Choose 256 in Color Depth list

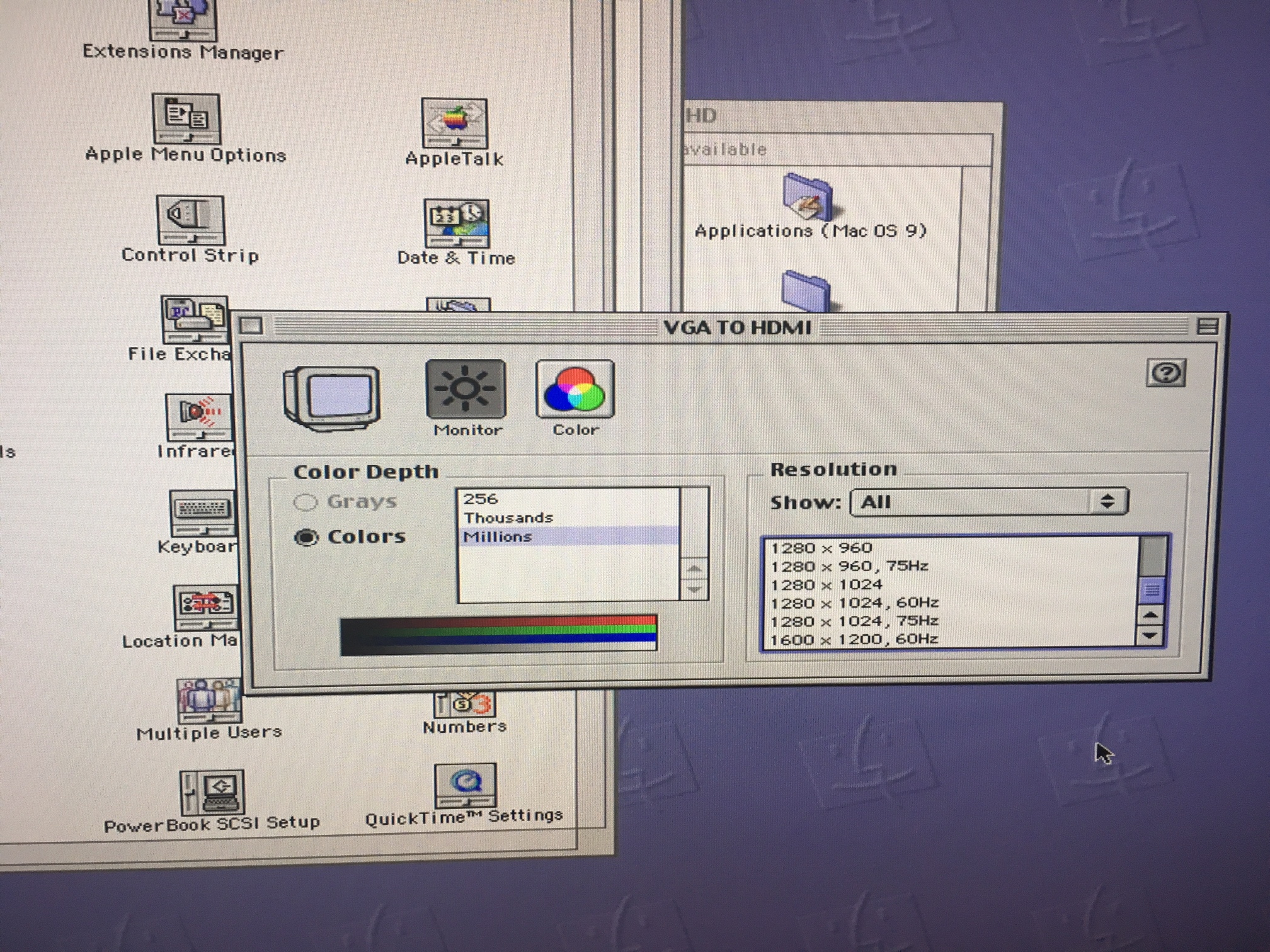[x=568, y=499]
